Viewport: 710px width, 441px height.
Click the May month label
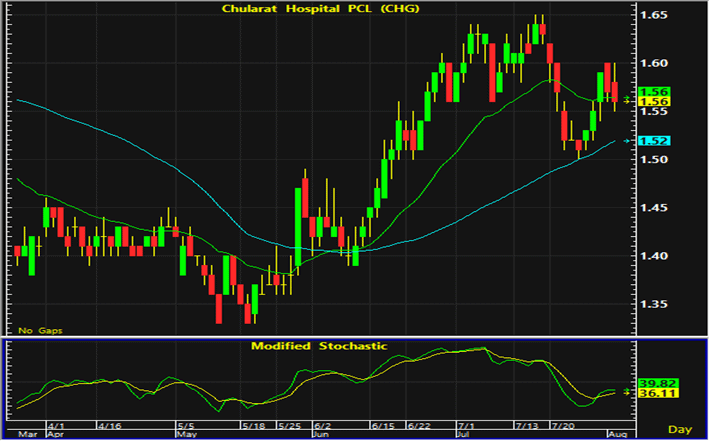[187, 435]
